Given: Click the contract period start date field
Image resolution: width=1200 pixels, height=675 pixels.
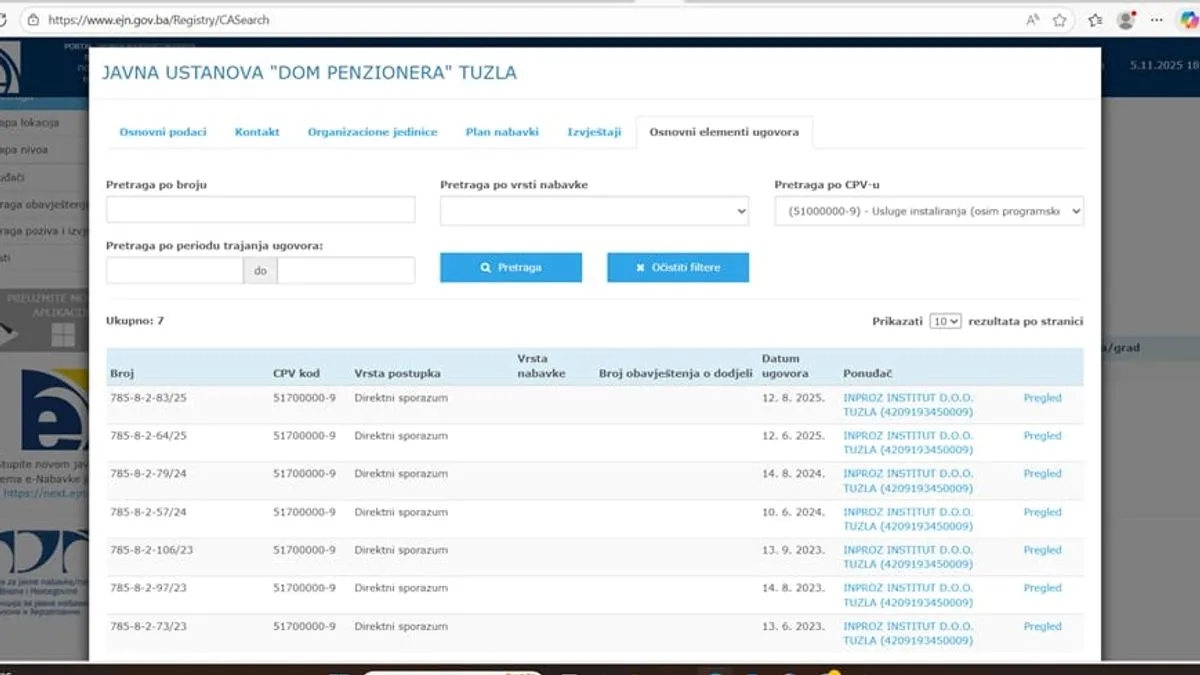Looking at the screenshot, I should click(174, 270).
